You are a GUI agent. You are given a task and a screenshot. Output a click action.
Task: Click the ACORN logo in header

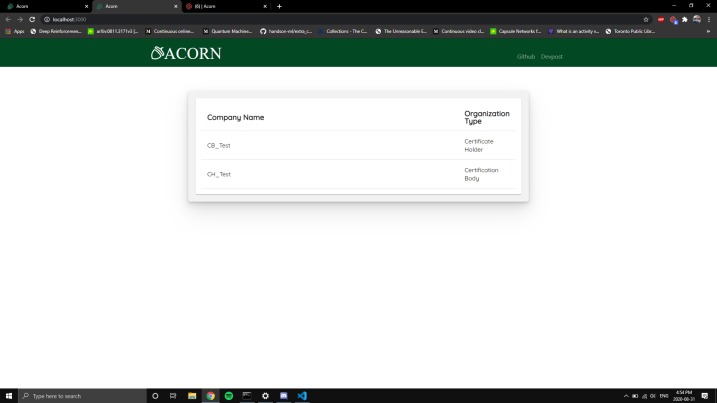click(186, 53)
